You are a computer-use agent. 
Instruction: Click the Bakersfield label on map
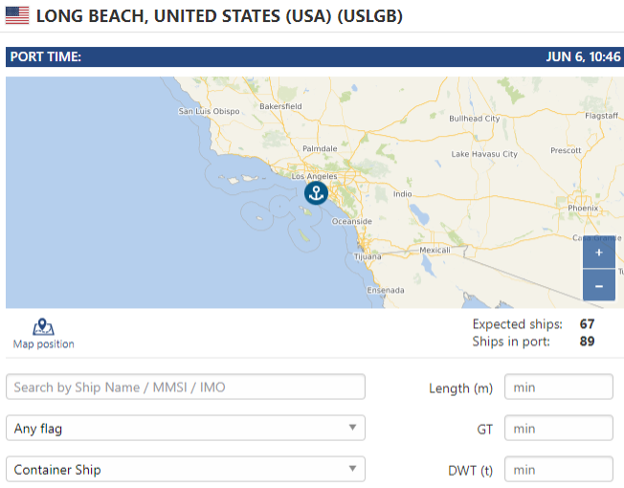coord(281,106)
